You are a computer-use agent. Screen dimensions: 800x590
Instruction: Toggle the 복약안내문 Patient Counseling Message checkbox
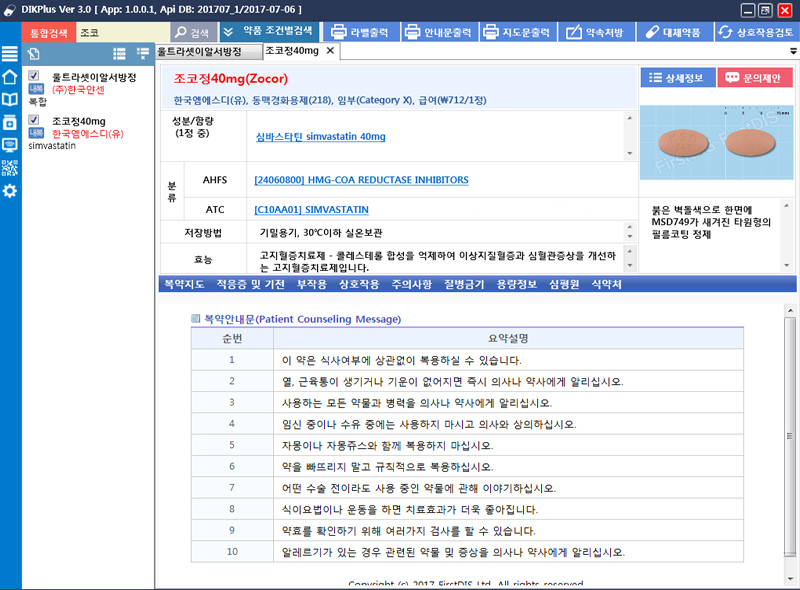[x=196, y=319]
